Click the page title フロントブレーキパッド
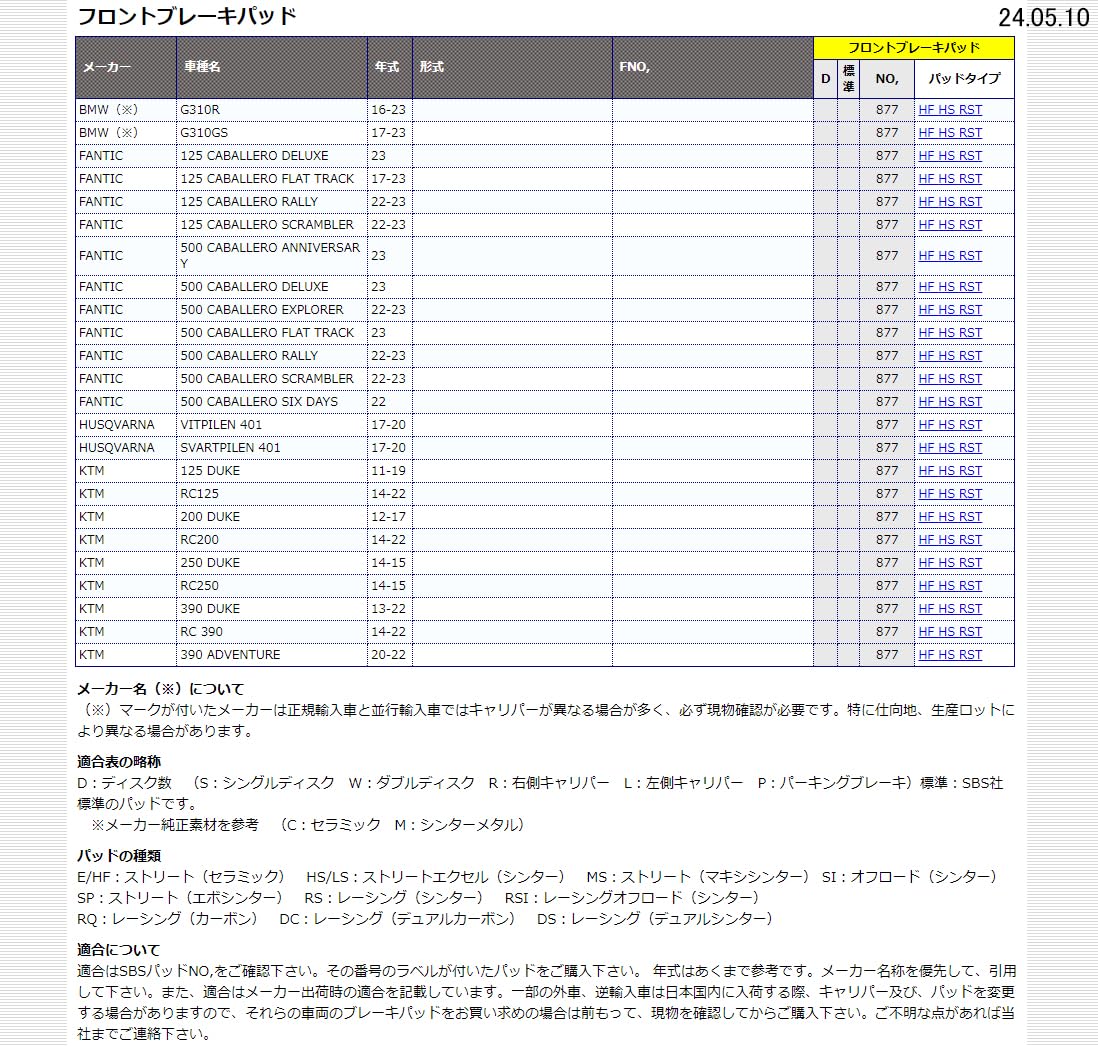This screenshot has width=1098, height=1046. [186, 16]
